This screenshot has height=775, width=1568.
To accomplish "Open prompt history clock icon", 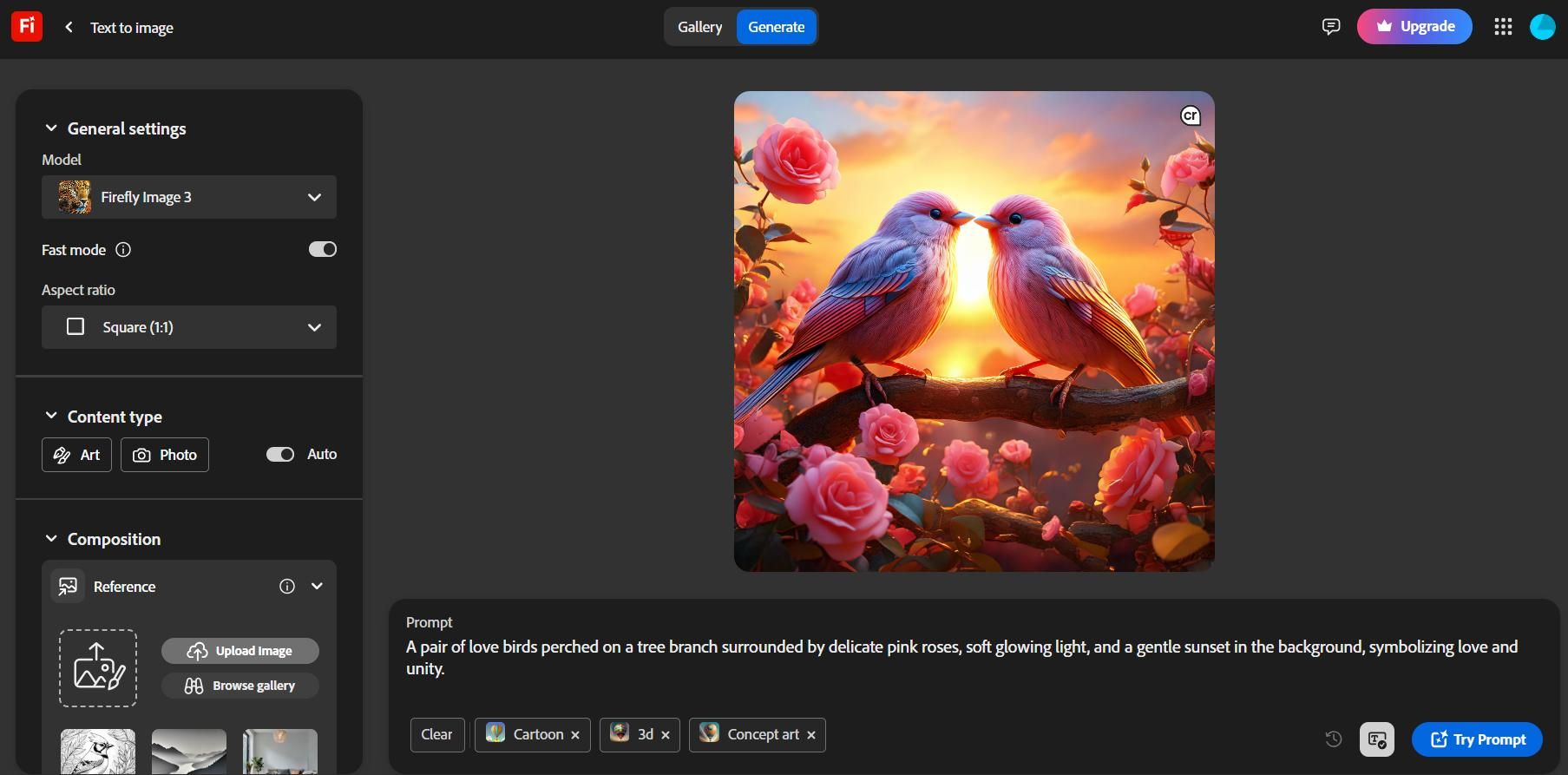I will [1334, 739].
